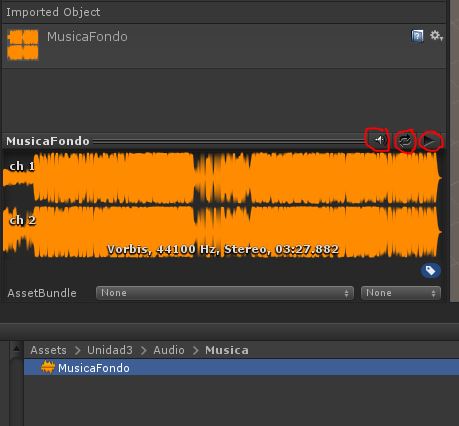Image resolution: width=459 pixels, height=426 pixels.
Task: Toggle auto-play audio speaker icon
Action: point(379,140)
